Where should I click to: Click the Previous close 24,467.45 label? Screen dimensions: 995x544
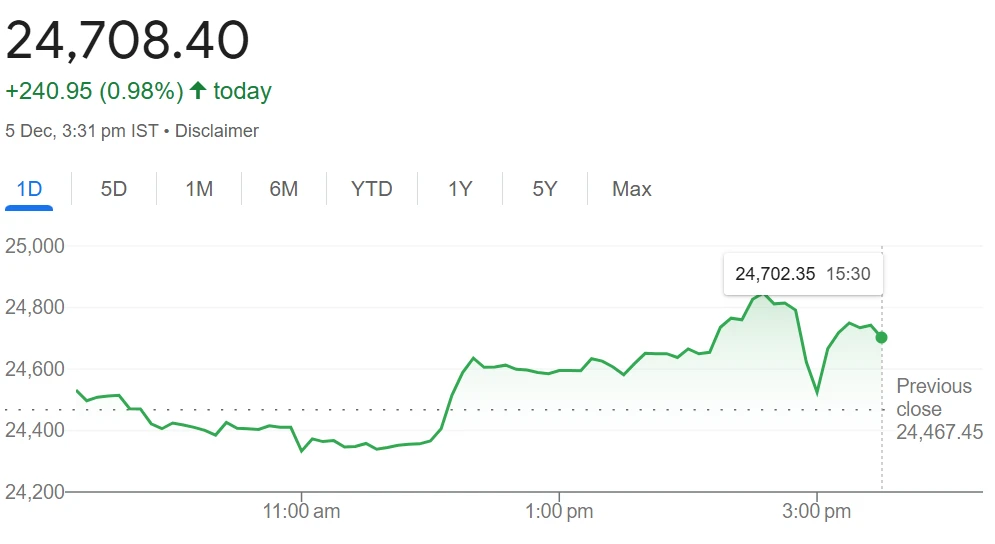[938, 409]
